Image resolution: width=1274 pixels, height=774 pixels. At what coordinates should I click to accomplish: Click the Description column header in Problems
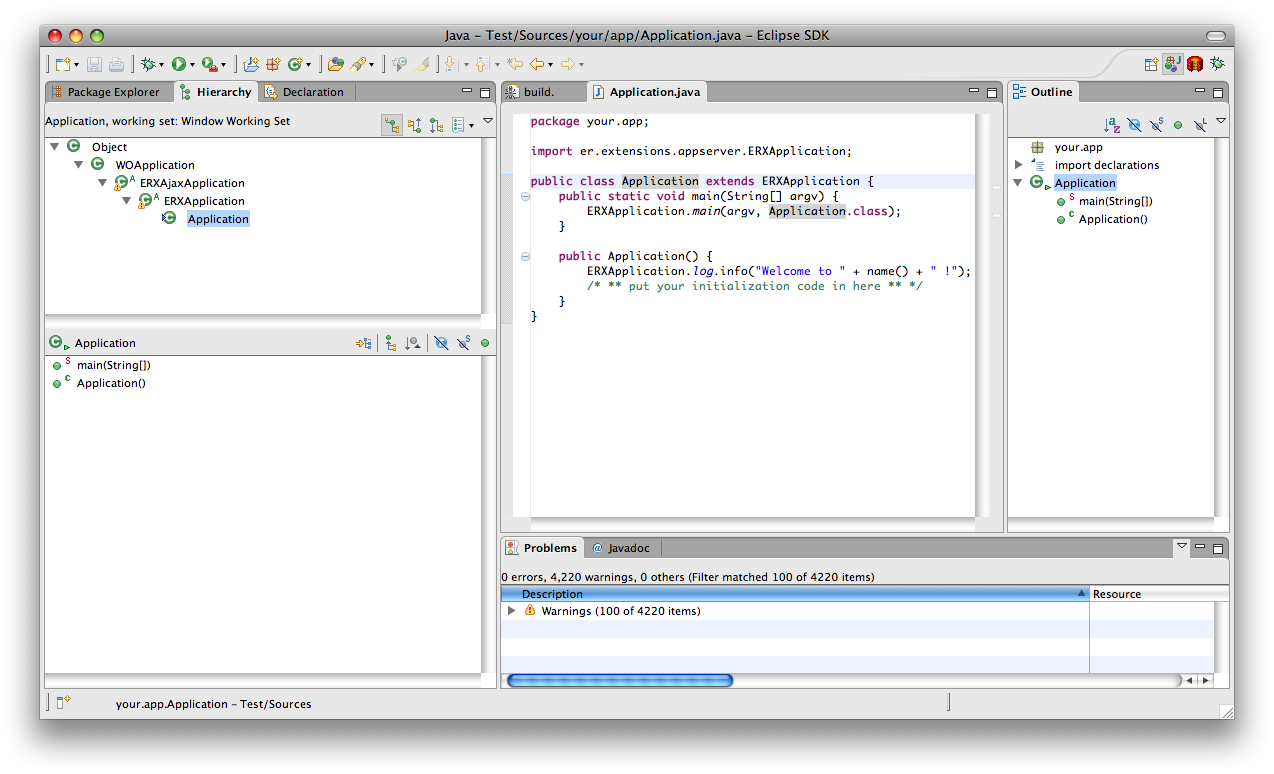pos(552,594)
